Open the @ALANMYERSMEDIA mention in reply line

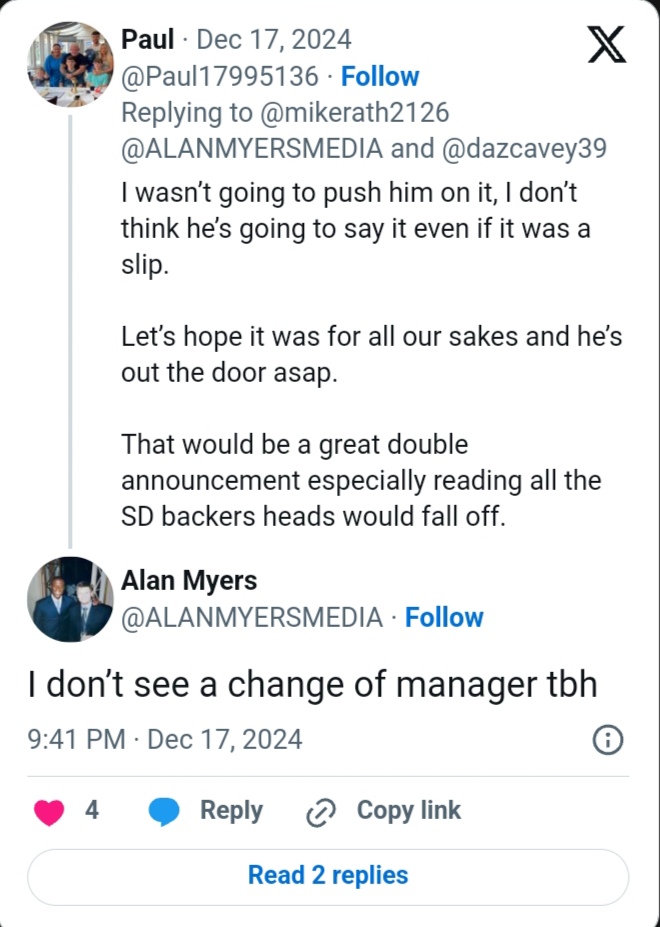(x=252, y=148)
